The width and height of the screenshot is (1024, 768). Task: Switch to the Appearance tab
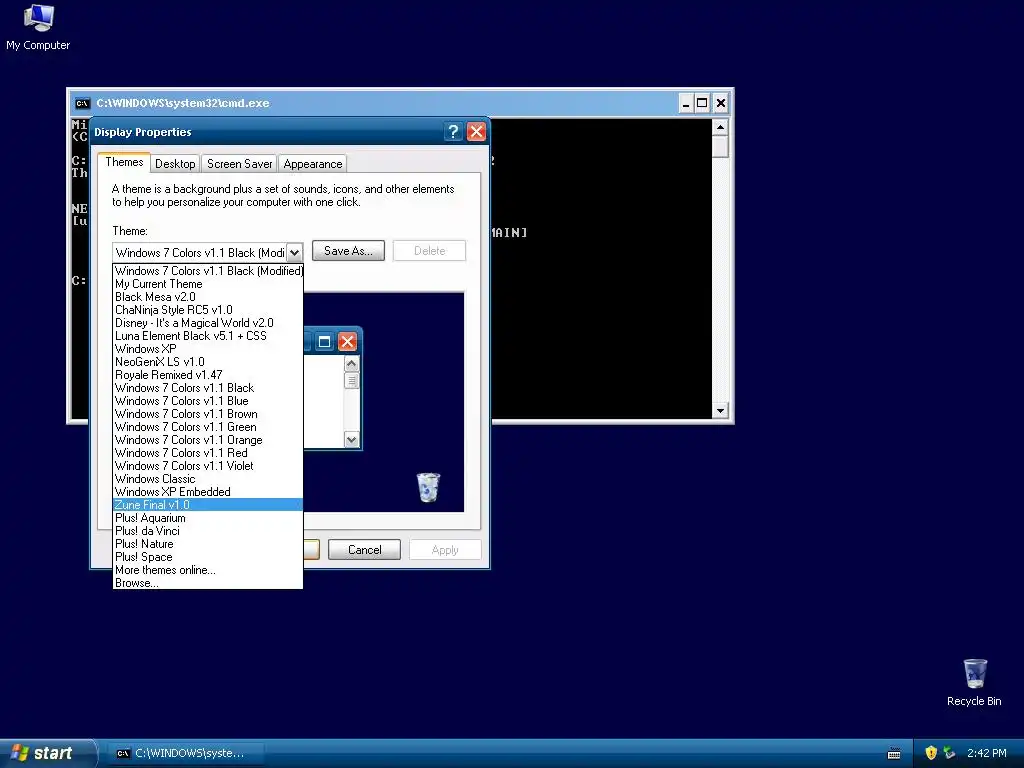313,164
